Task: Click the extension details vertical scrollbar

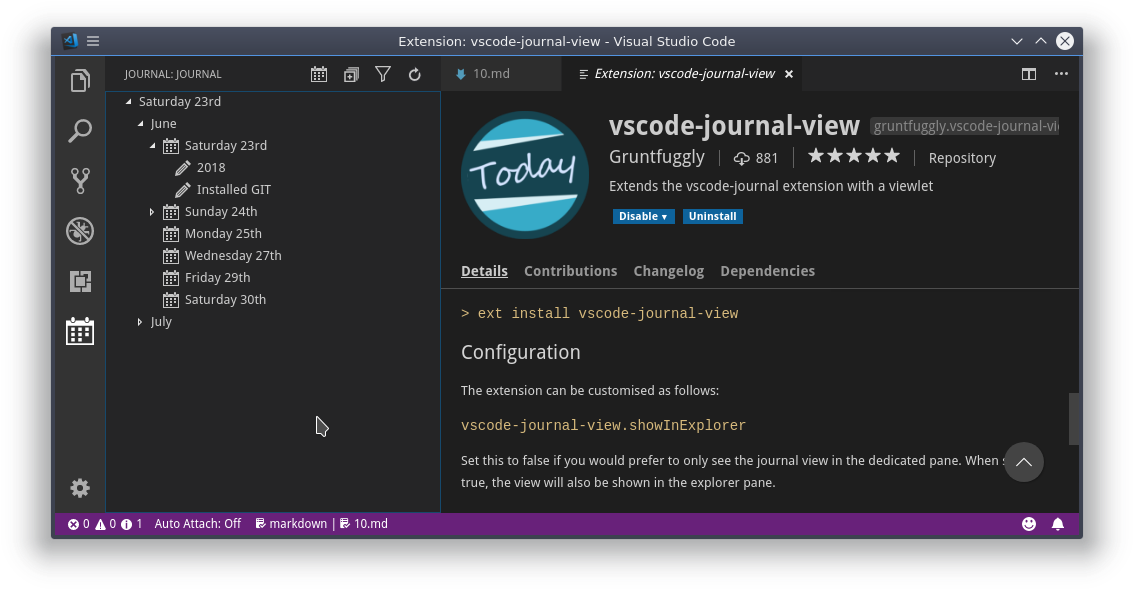Action: pos(1074,419)
